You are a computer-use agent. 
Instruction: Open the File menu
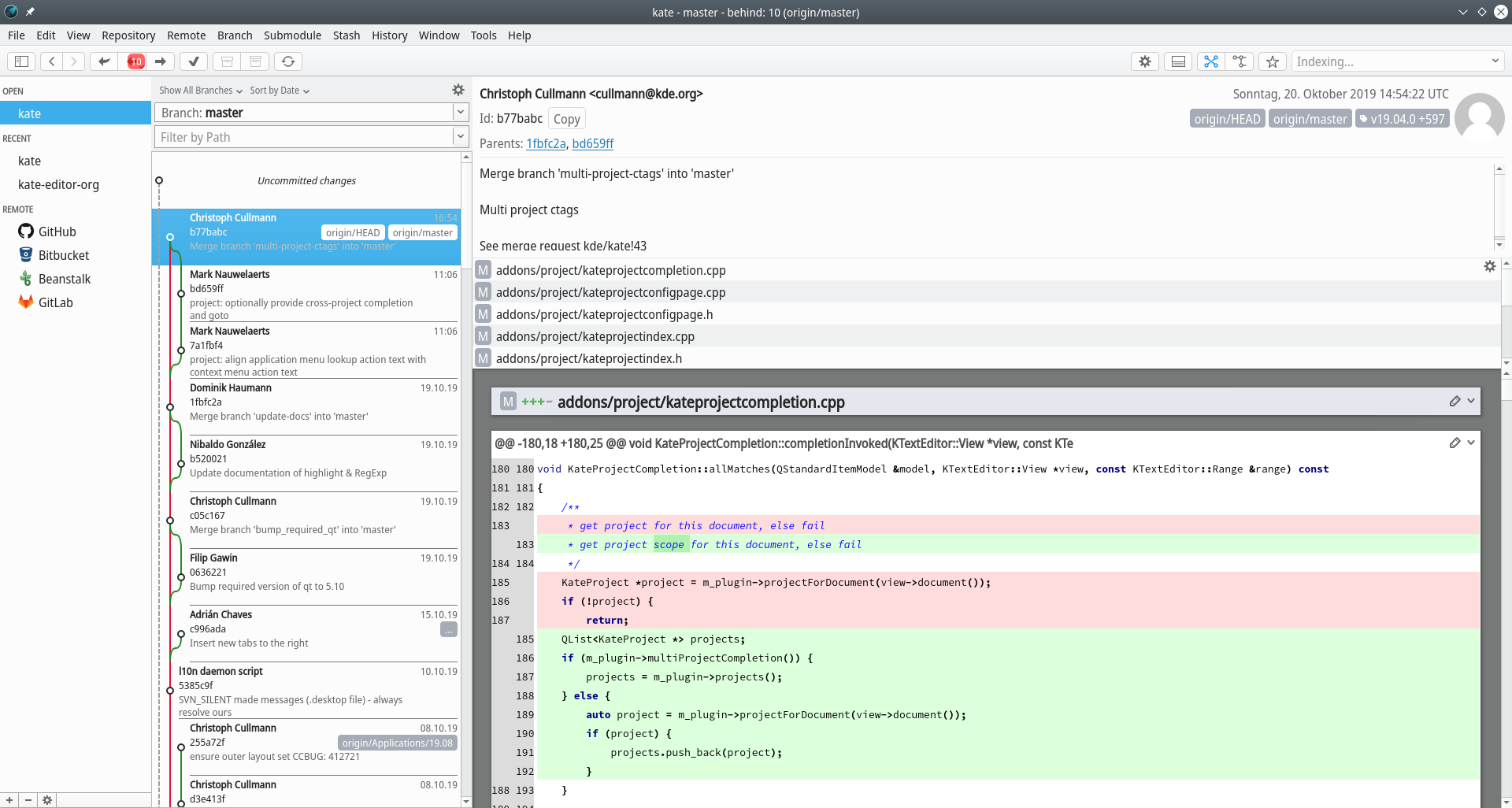click(x=17, y=35)
